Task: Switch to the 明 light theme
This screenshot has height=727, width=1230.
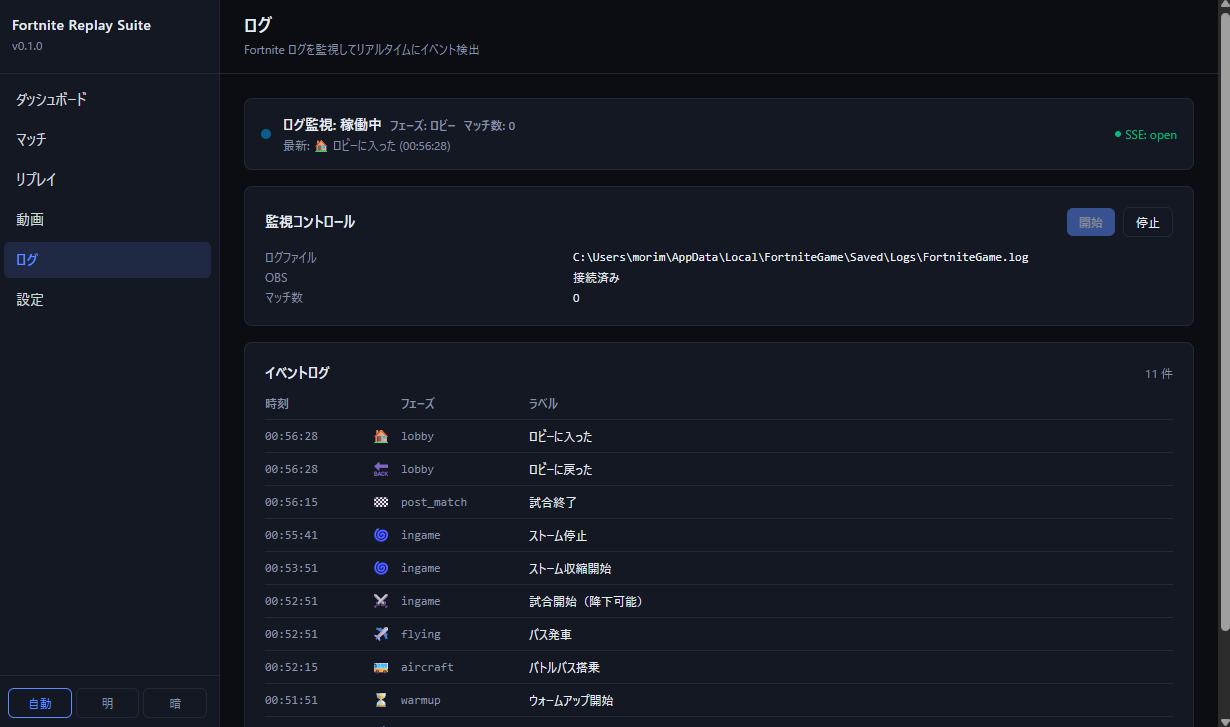Action: pos(107,702)
